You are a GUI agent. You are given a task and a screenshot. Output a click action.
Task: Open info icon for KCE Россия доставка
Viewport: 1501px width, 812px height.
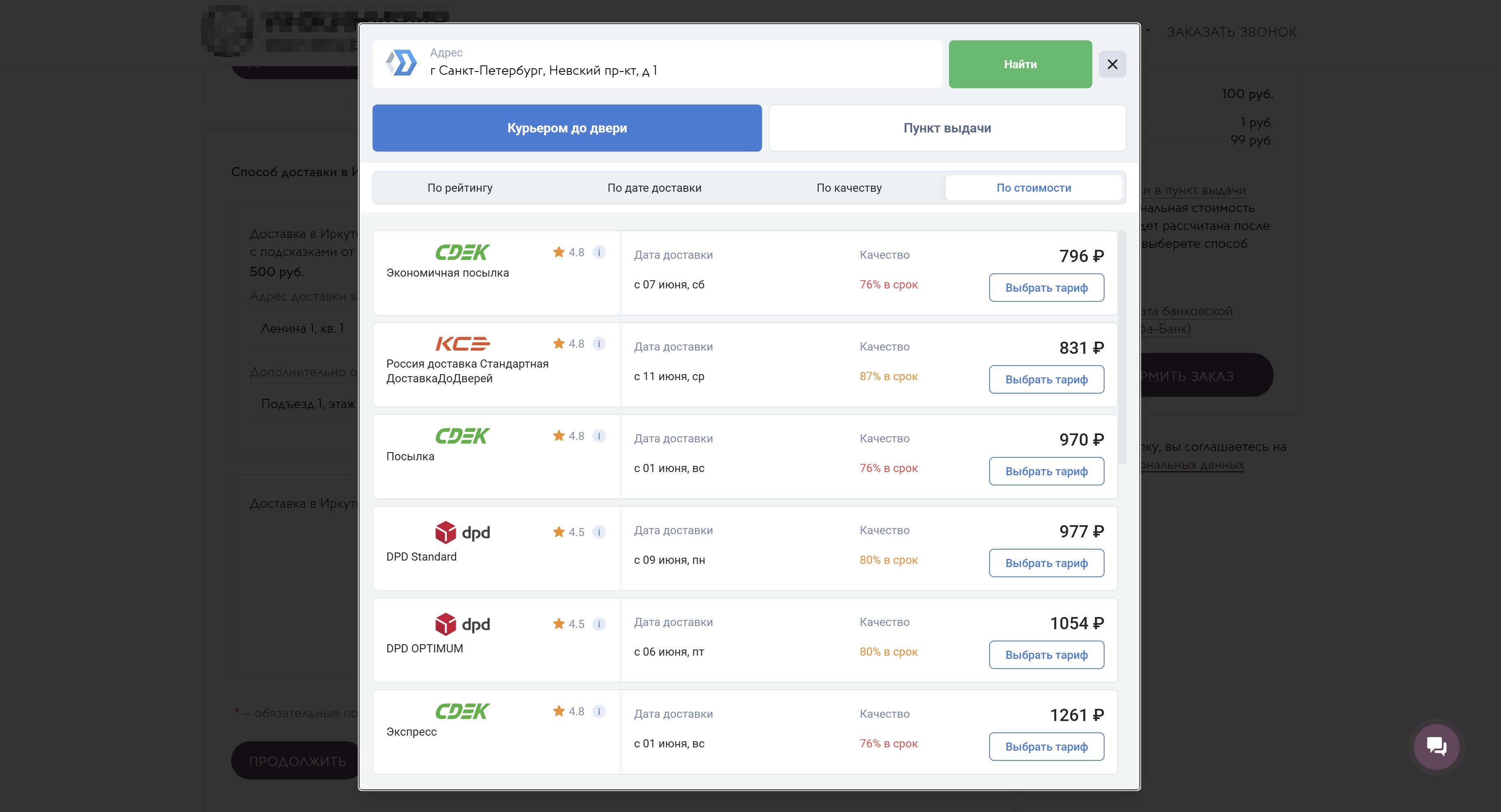point(598,344)
